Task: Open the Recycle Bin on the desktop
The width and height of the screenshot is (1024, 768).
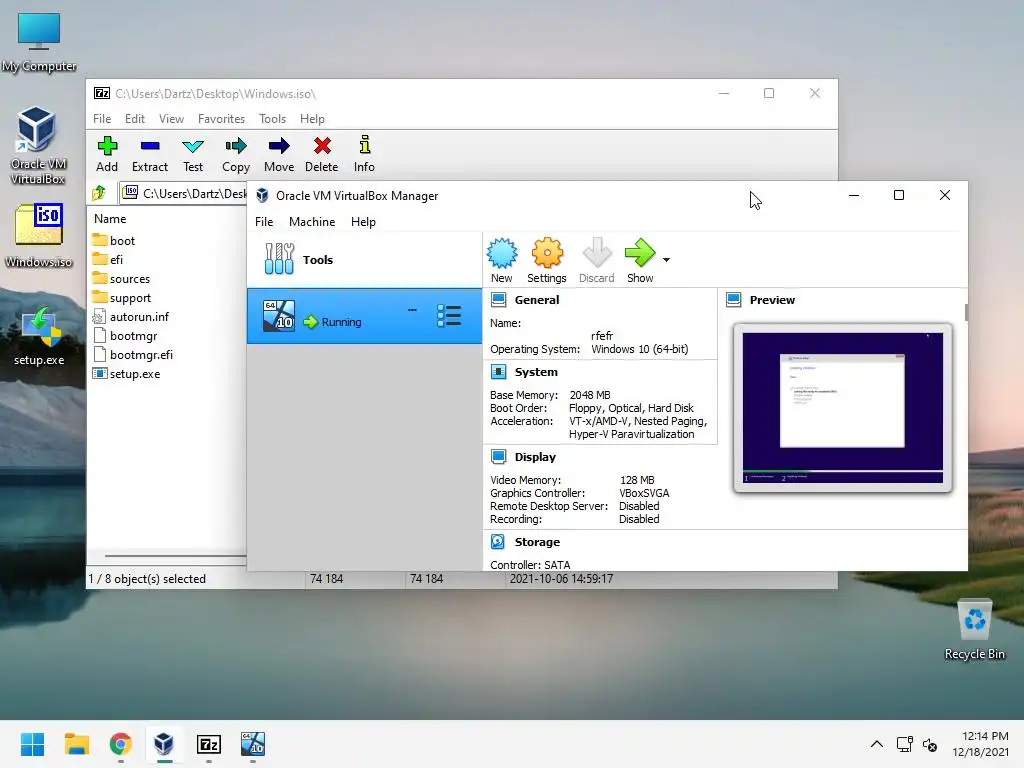Action: [974, 630]
